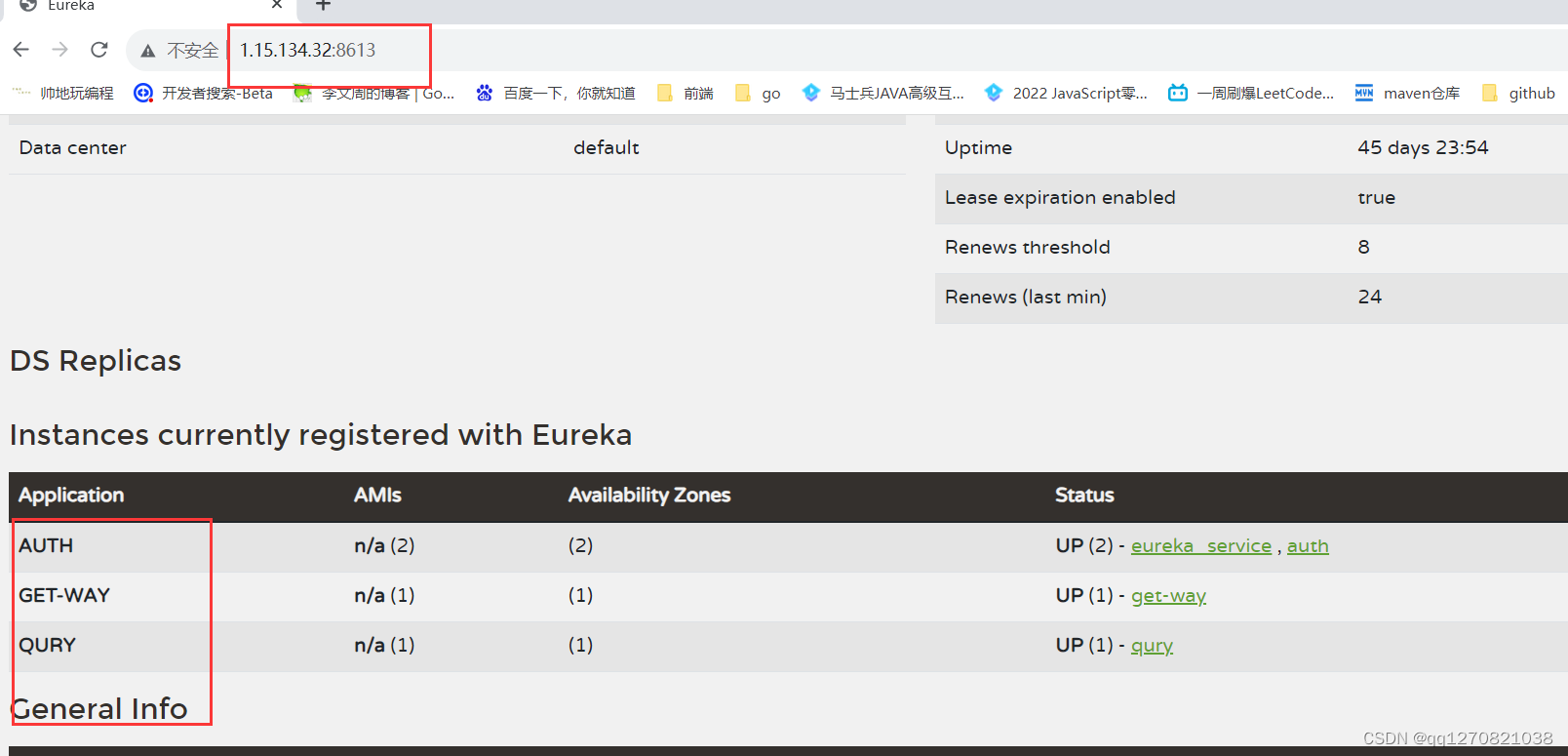This screenshot has height=756, width=1568.
Task: Click the General Info heading
Action: [98, 709]
